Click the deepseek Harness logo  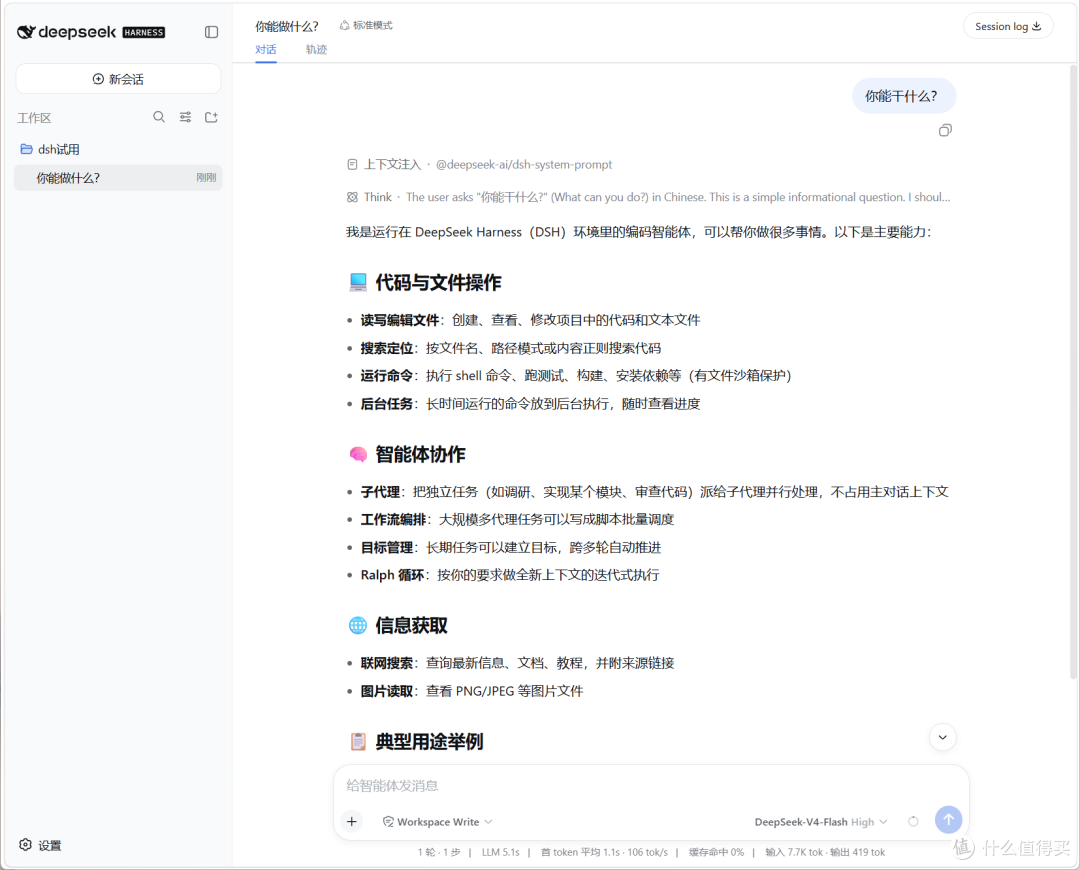91,32
